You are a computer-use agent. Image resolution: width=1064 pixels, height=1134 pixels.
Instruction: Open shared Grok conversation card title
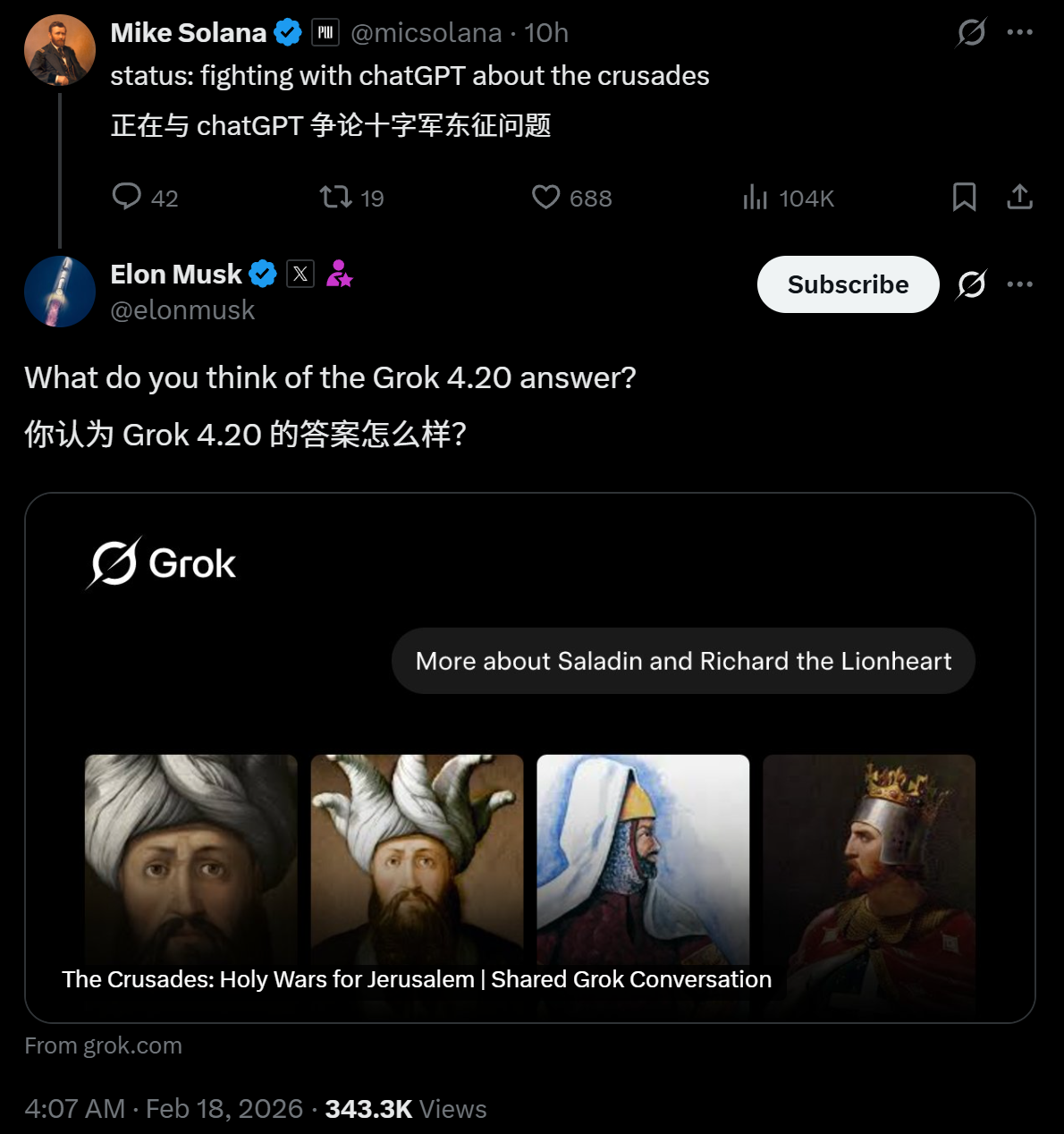[x=417, y=979]
